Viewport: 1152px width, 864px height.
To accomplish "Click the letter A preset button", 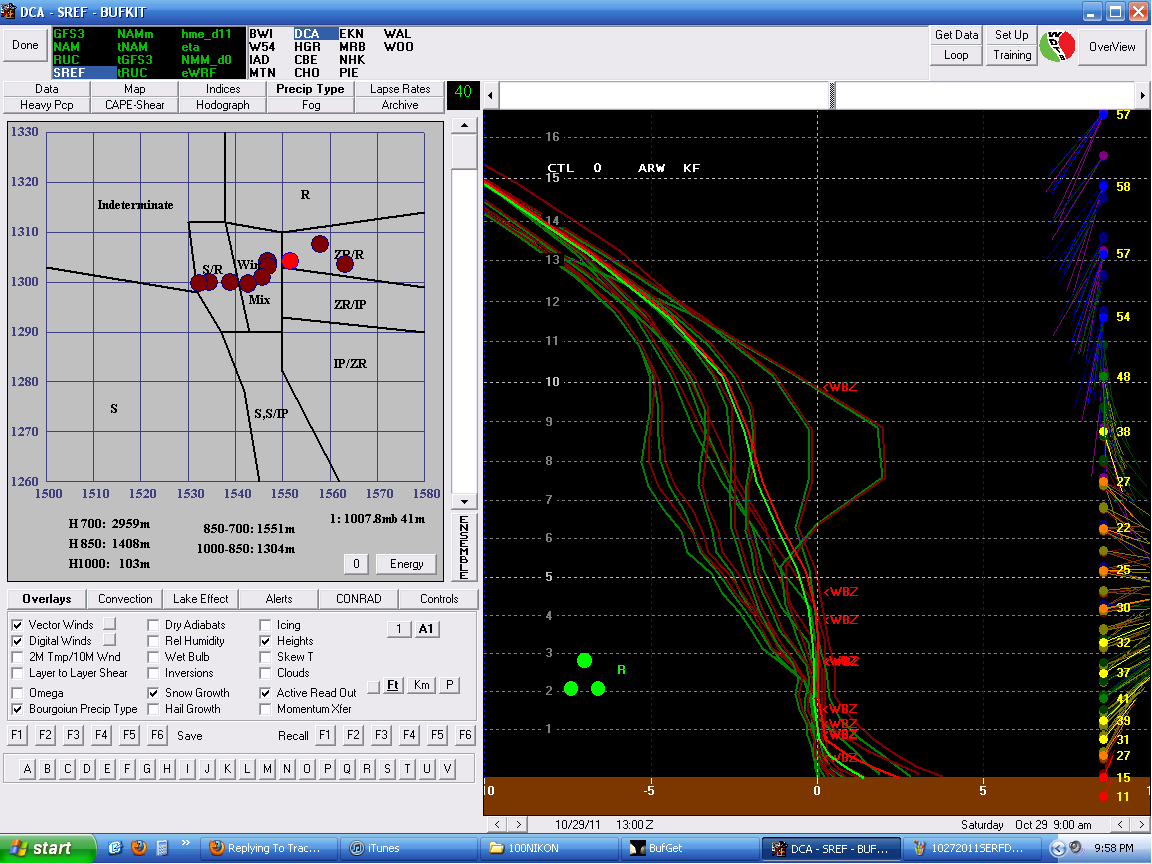I will (x=27, y=768).
